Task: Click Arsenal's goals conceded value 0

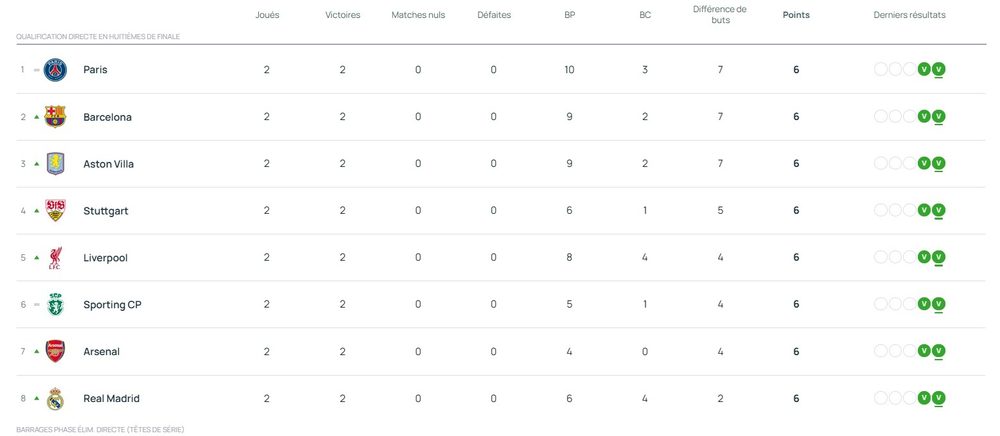Action: click(645, 352)
